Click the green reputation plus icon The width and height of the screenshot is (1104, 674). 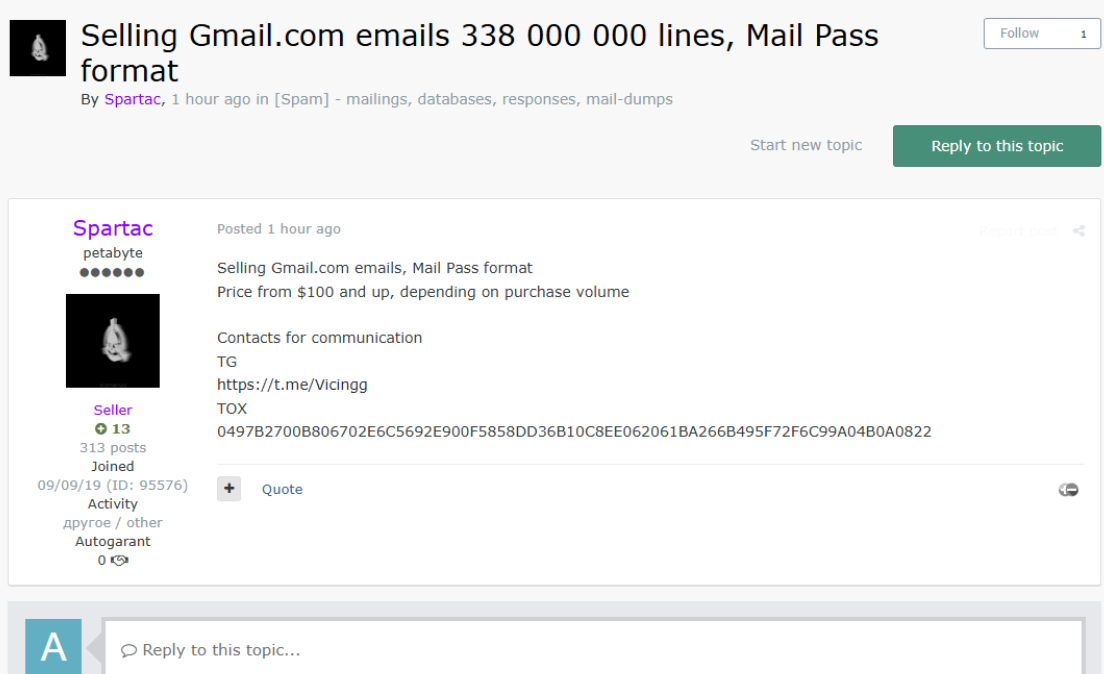coord(100,429)
